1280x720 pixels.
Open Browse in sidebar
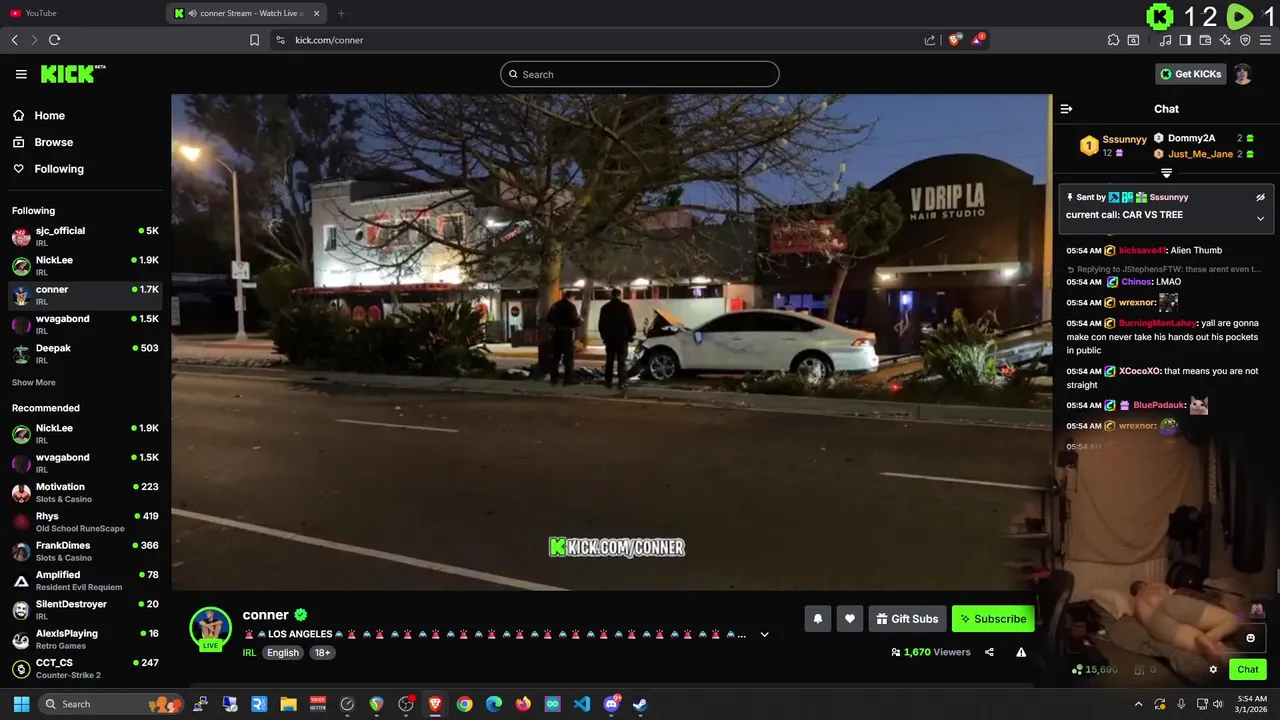53,142
